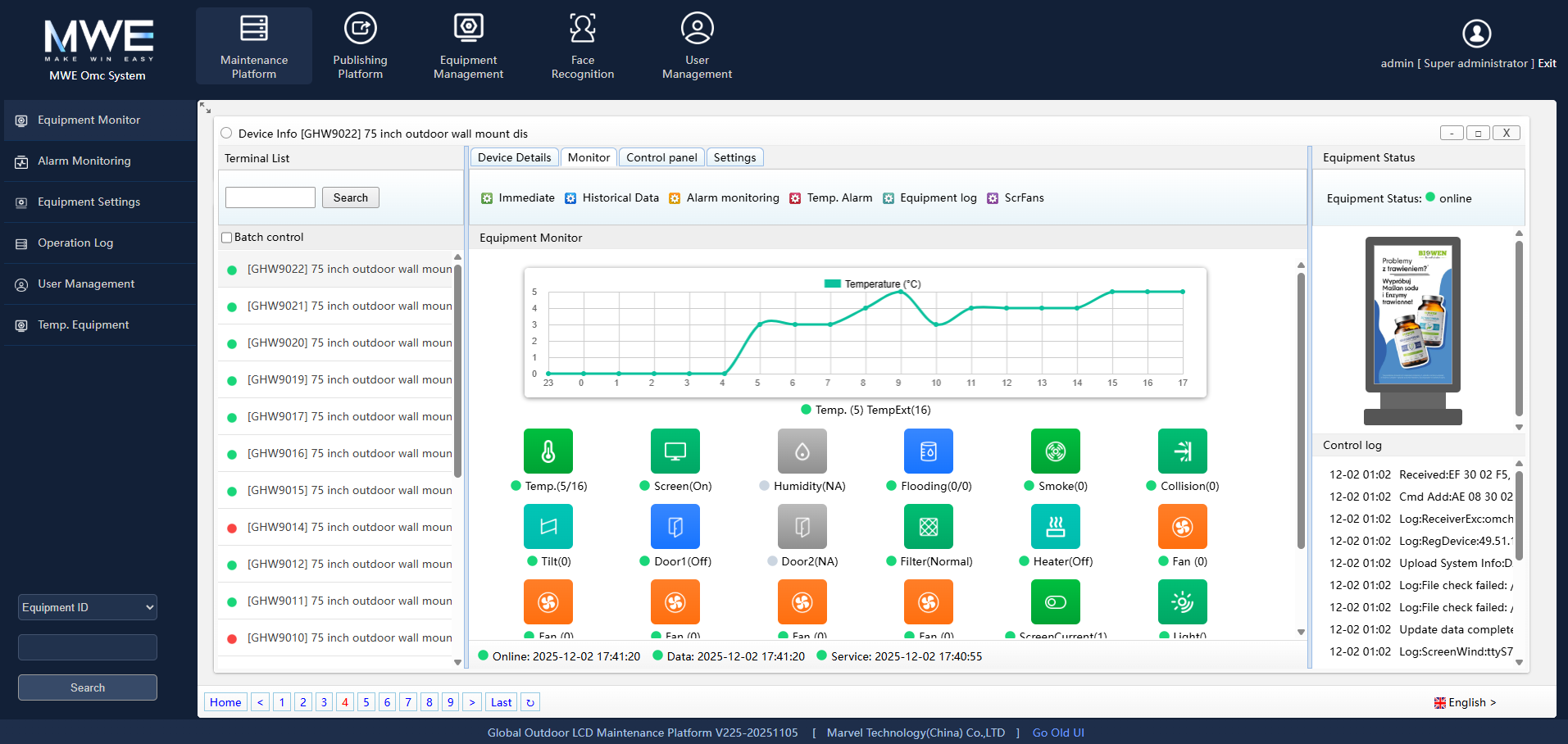
Task: Open the ScrFans monitor function
Action: pyautogui.click(x=1015, y=197)
